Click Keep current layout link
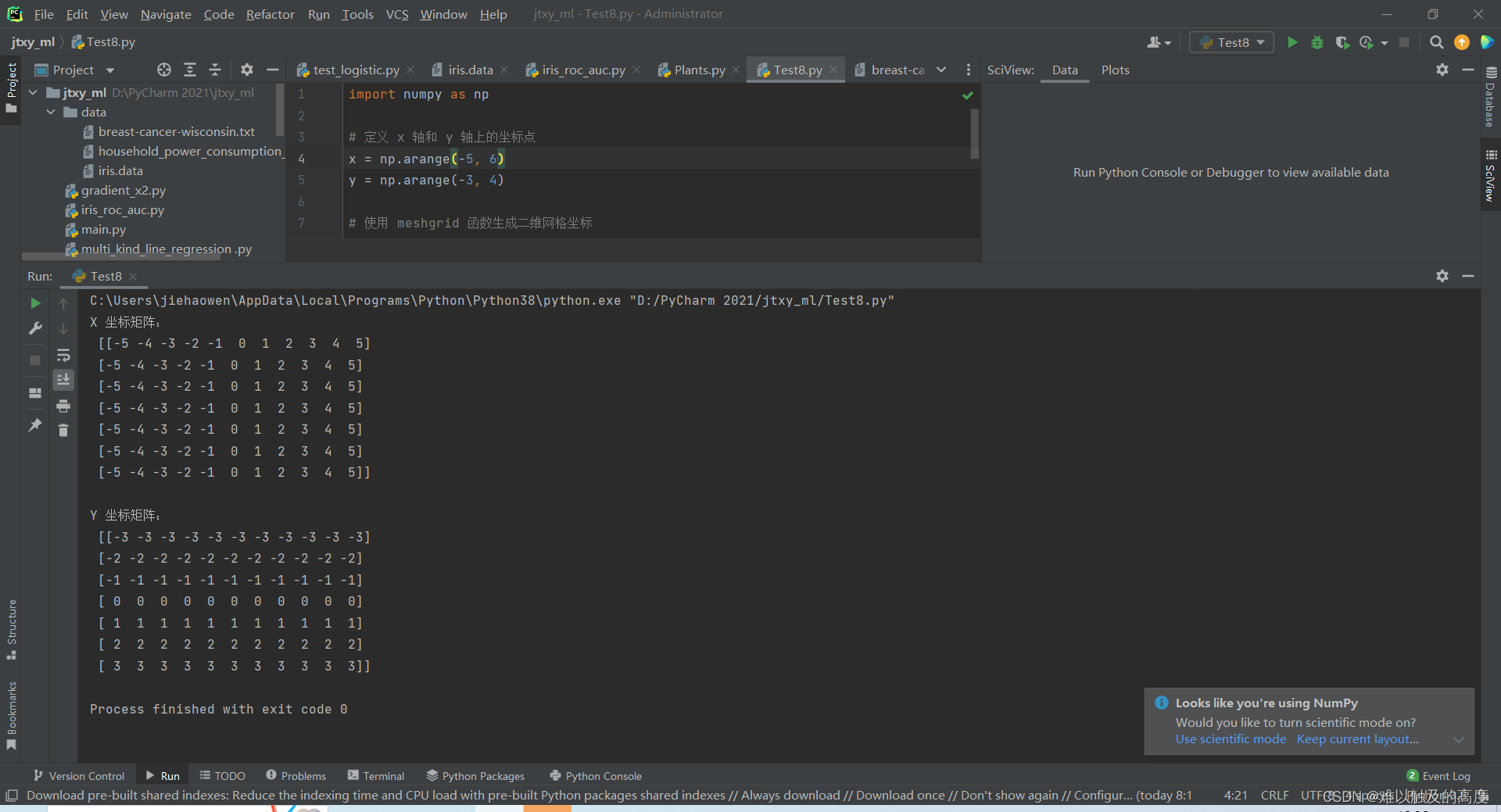 (x=1357, y=739)
